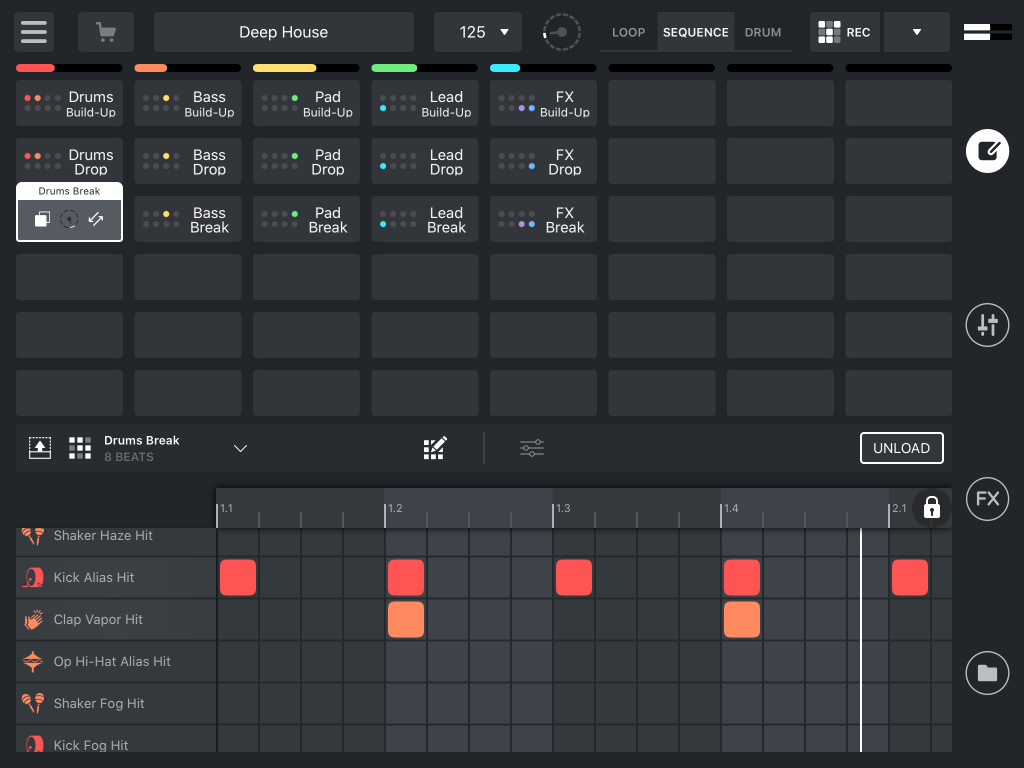Image resolution: width=1024 pixels, height=768 pixels.
Task: Open the pattern edit icon in the bottom bar
Action: (435, 447)
